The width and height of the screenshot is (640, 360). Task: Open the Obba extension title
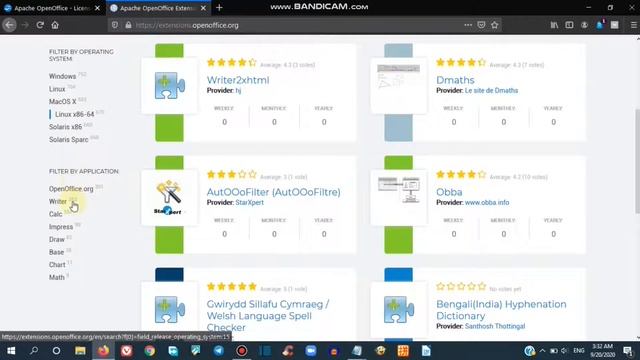[449, 192]
